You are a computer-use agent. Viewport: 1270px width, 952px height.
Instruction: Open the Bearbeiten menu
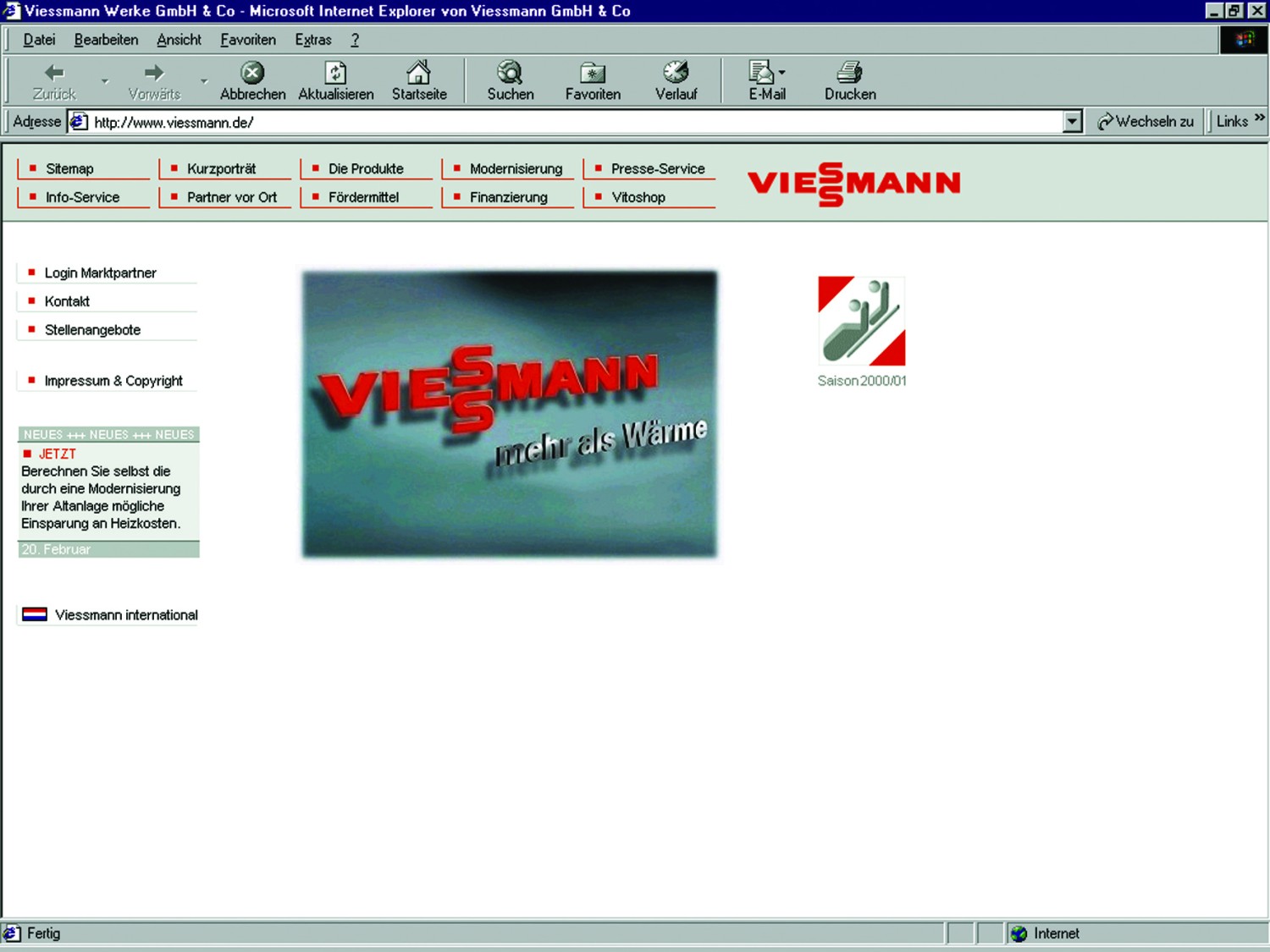click(x=106, y=40)
